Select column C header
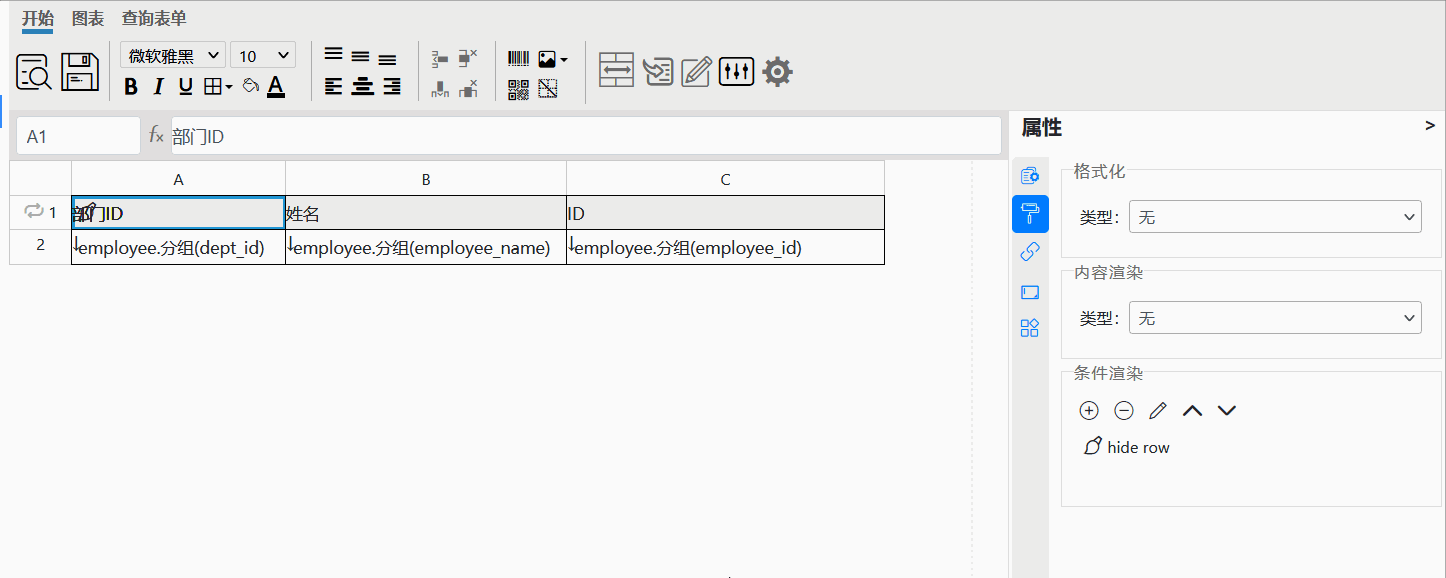Viewport: 1446px width, 578px height. pos(725,179)
